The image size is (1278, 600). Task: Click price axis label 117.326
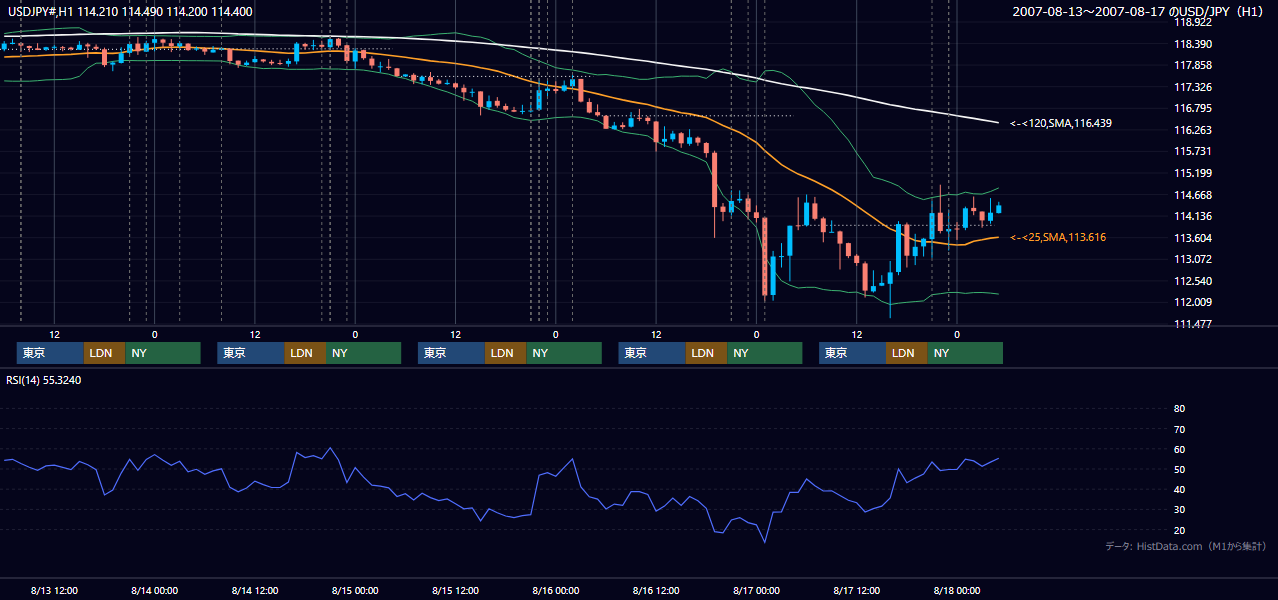pyautogui.click(x=1193, y=87)
